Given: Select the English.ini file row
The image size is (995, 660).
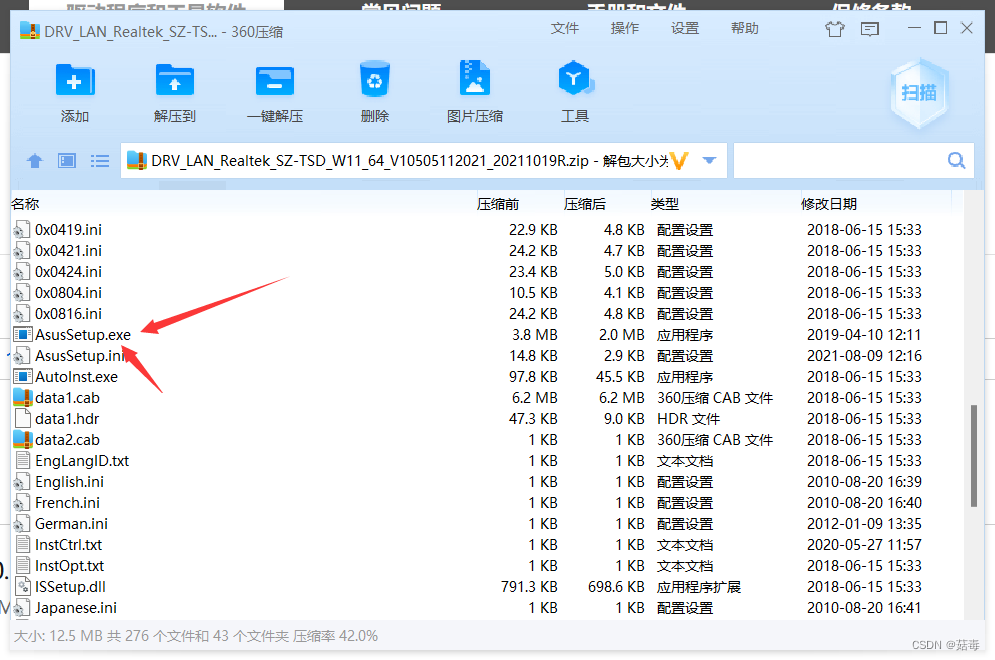Looking at the screenshot, I should pos(485,482).
